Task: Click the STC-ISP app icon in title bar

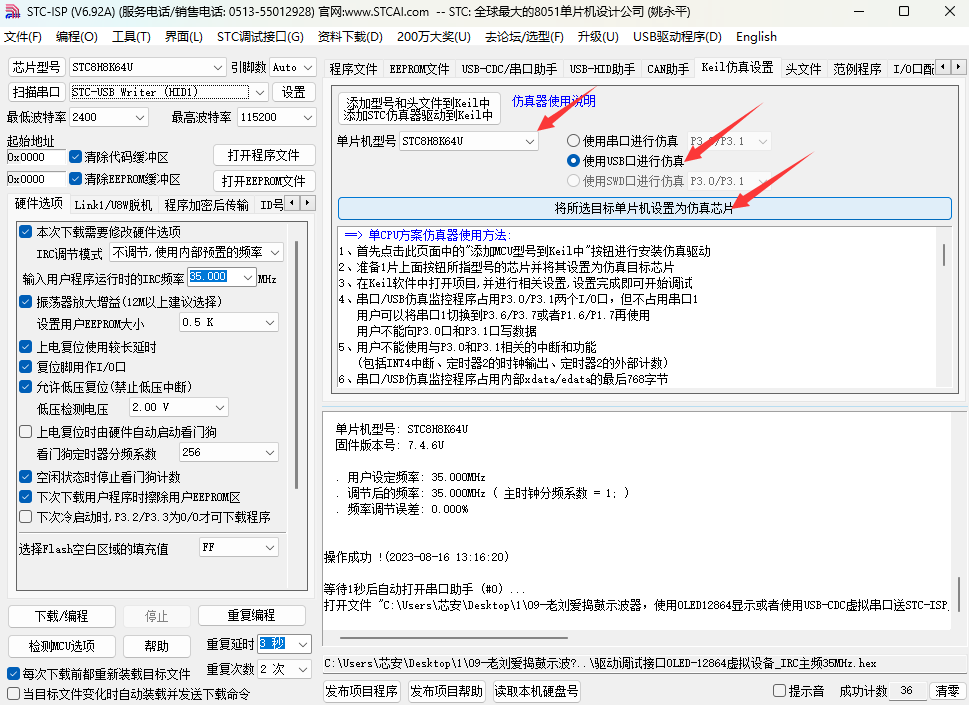Action: (12, 11)
